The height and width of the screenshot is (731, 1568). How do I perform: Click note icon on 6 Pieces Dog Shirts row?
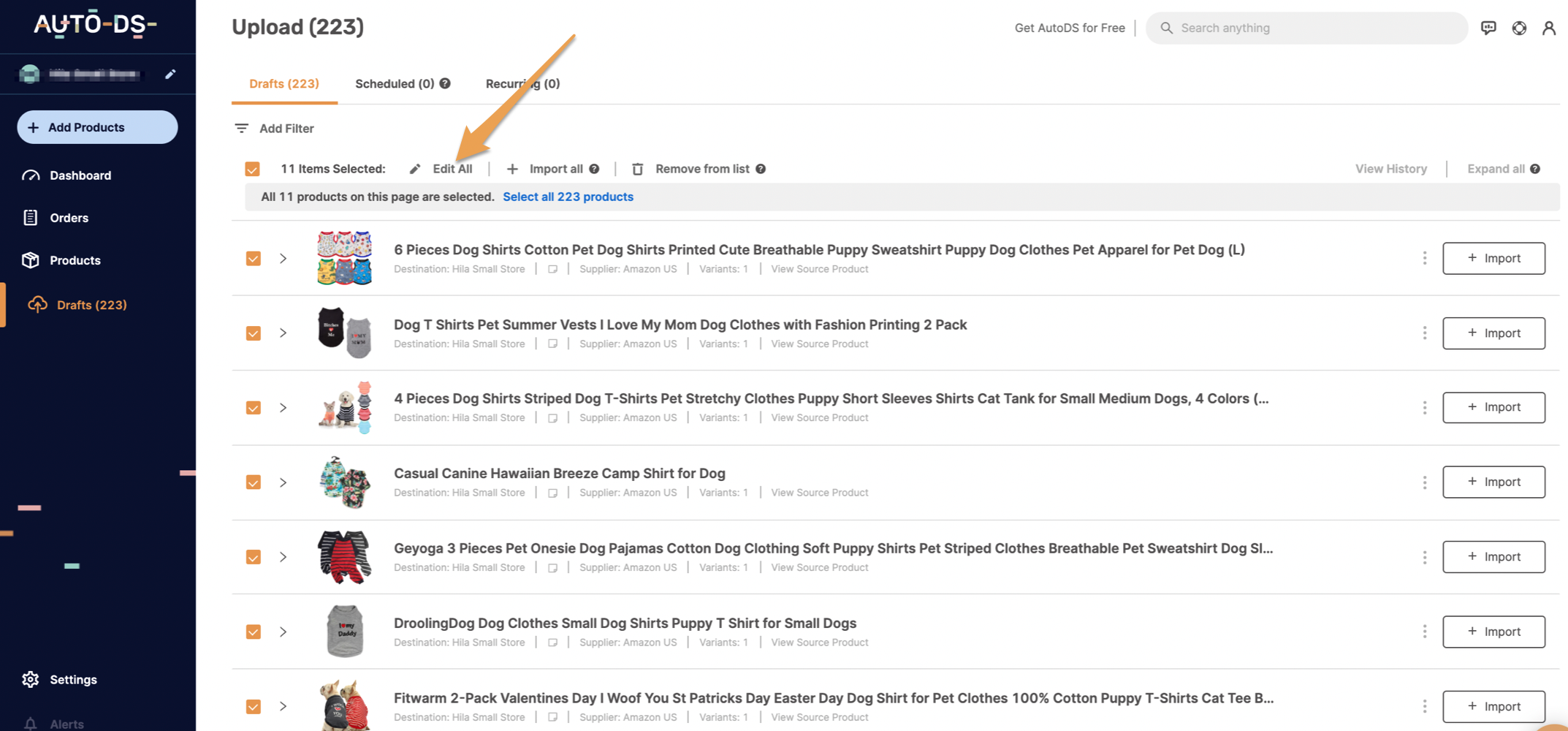click(552, 269)
